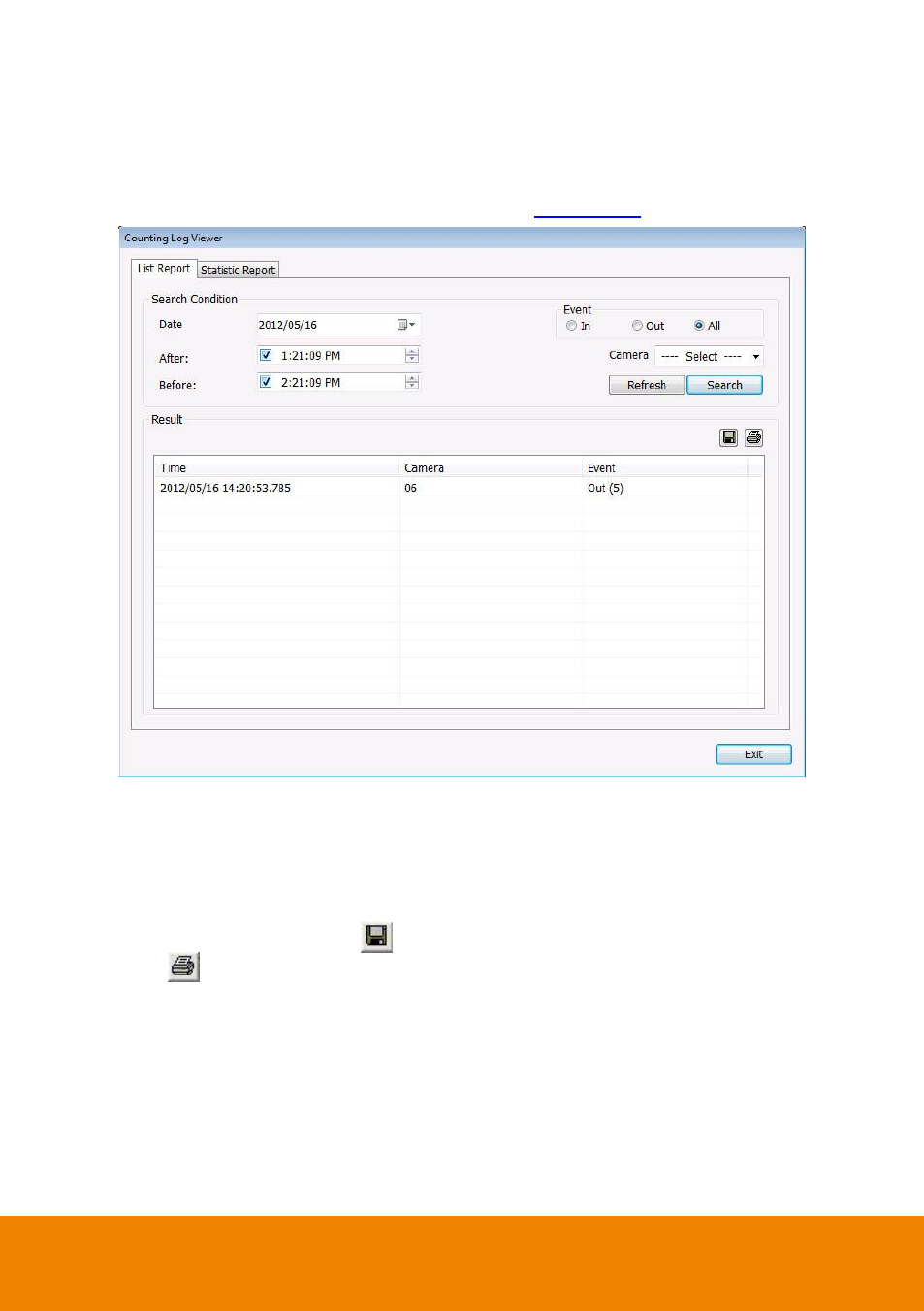
Task: Click the Before time value 2:21:09 PM
Action: tap(310, 383)
